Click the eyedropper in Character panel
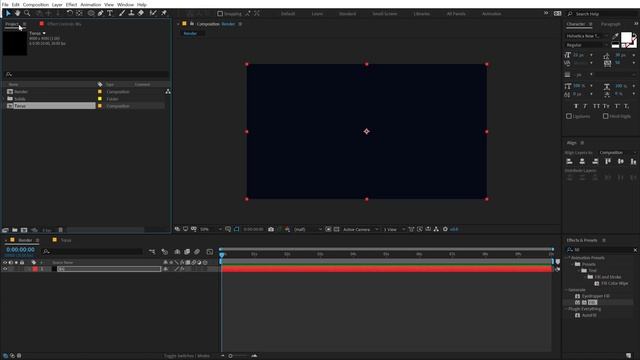Screen dimensions: 640x360 pos(616,36)
